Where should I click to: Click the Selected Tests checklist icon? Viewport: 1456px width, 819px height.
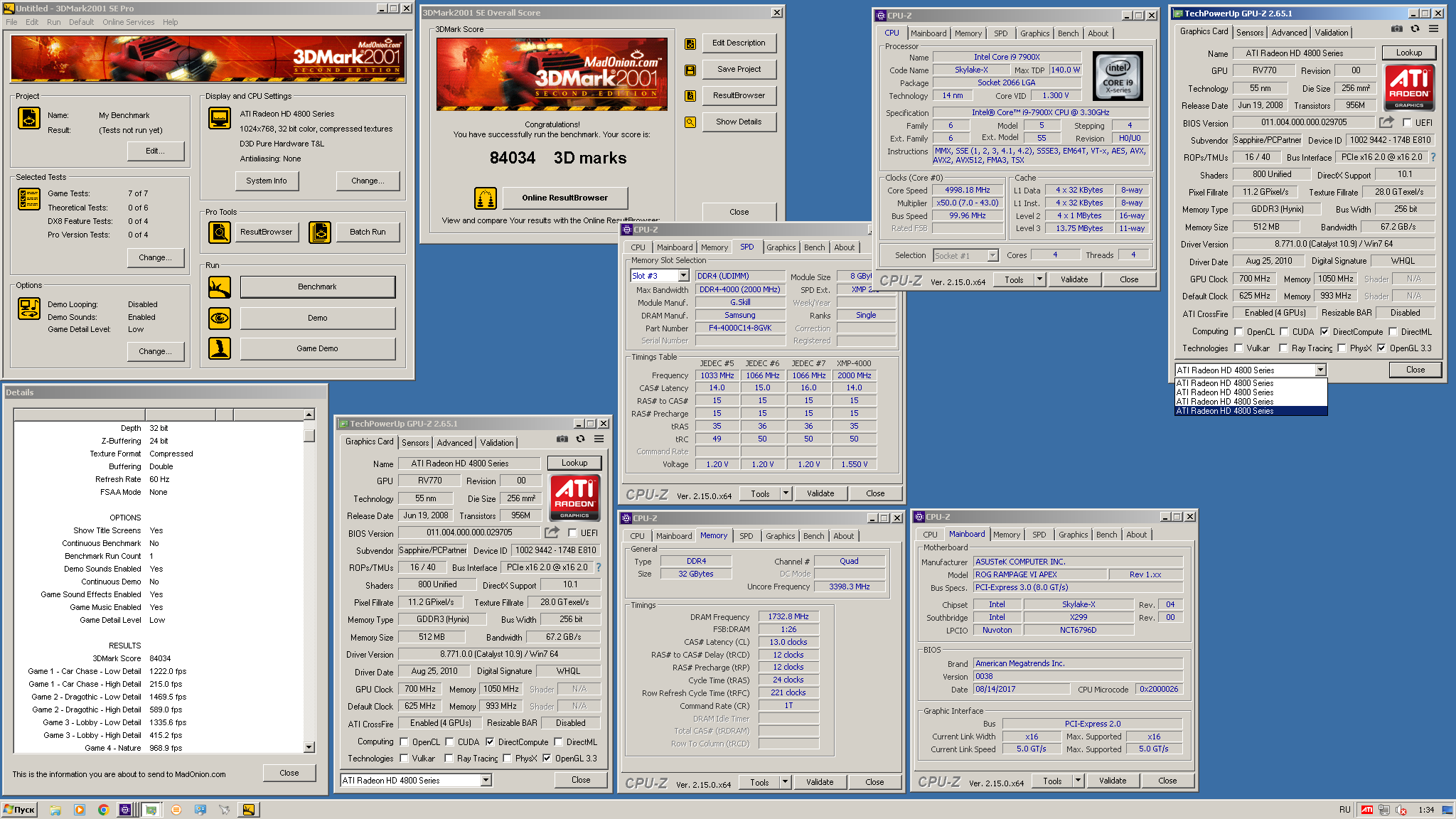pyautogui.click(x=29, y=199)
